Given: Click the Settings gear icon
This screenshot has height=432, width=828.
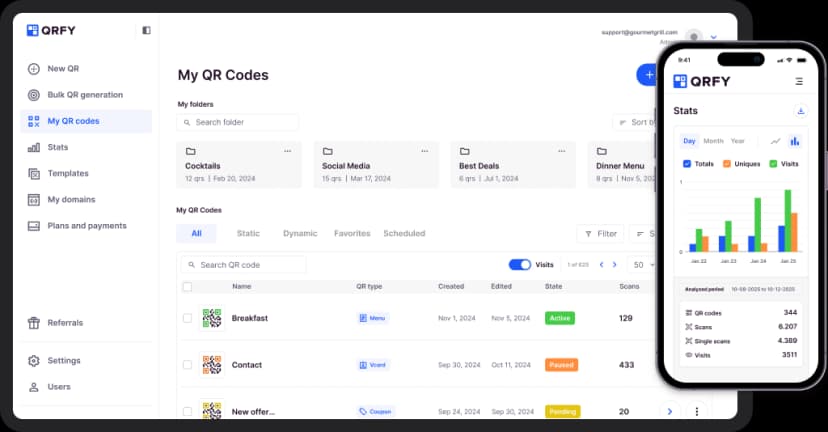Looking at the screenshot, I should point(34,361).
